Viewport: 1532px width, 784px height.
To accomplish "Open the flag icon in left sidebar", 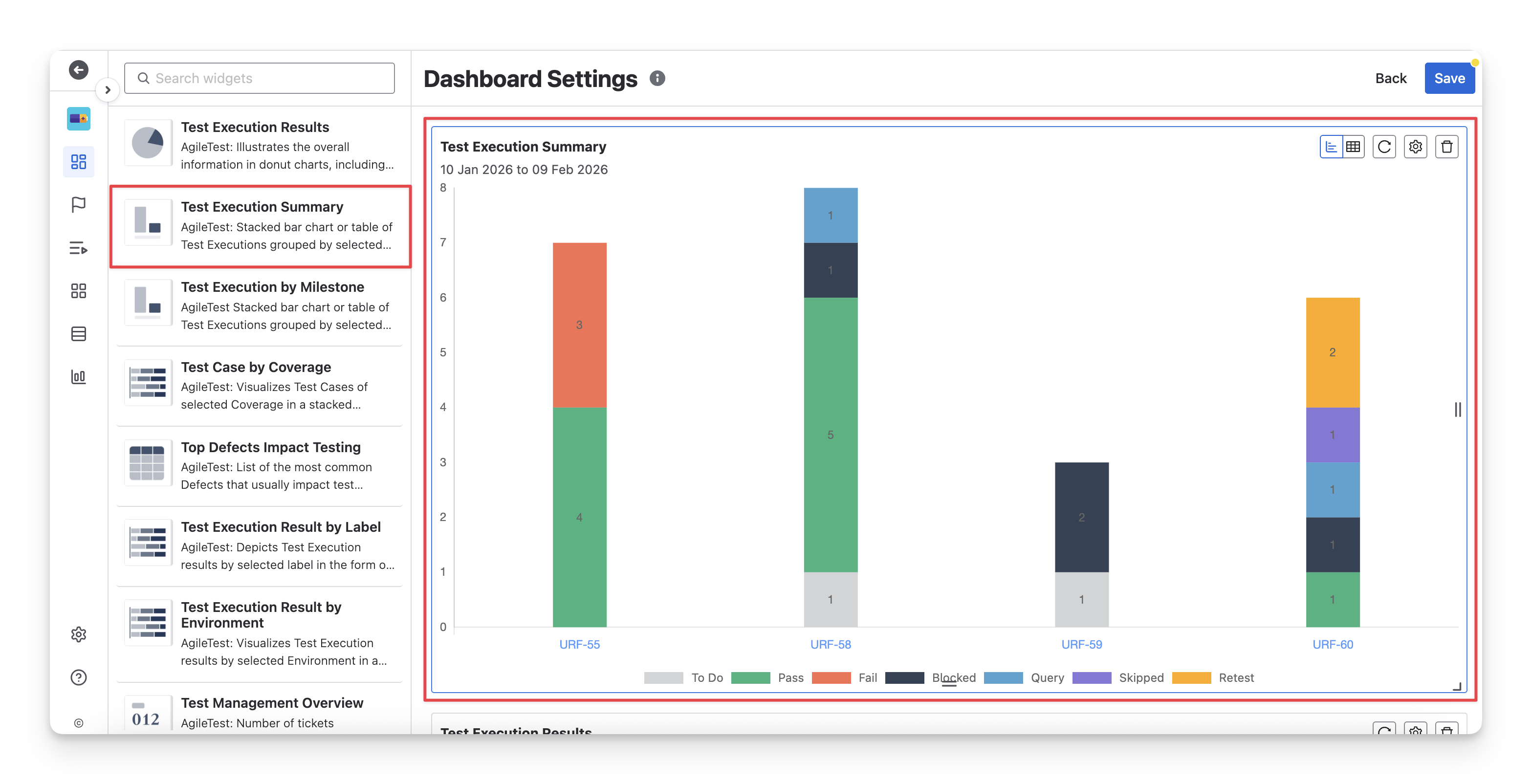I will click(x=79, y=205).
